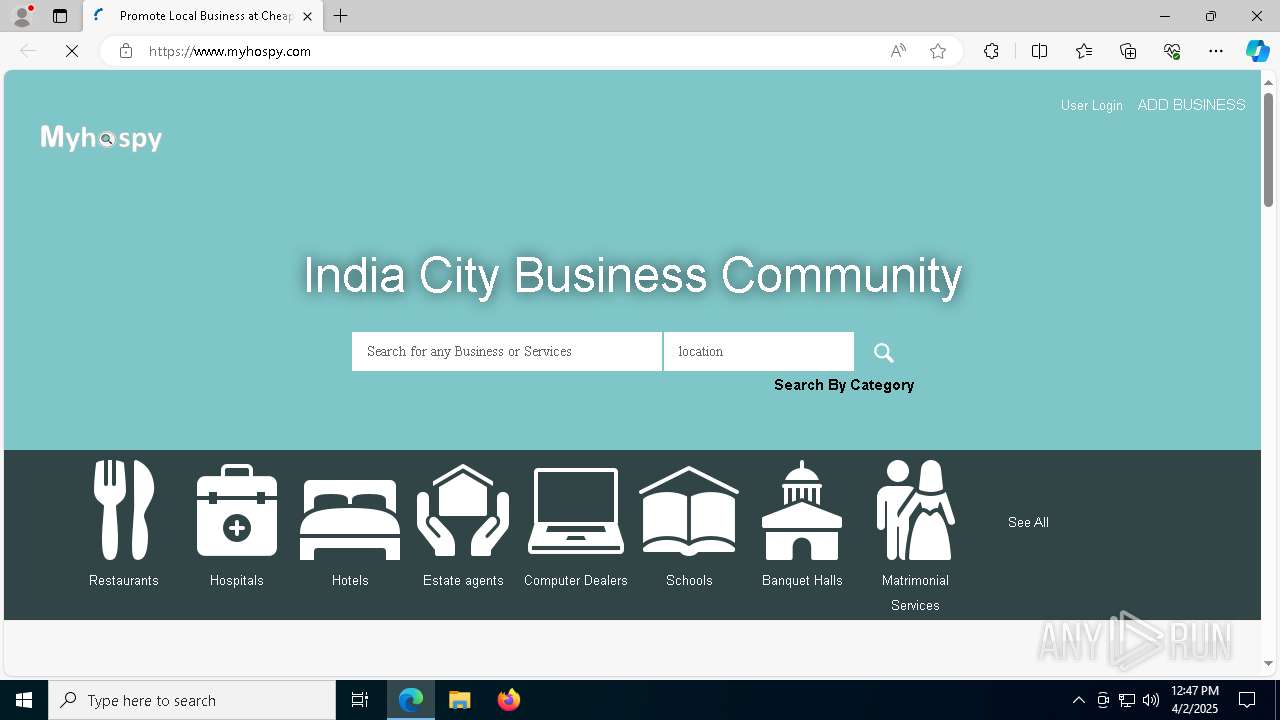This screenshot has width=1280, height=720.
Task: Open the Computer Dealers laptop icon
Action: tap(576, 510)
